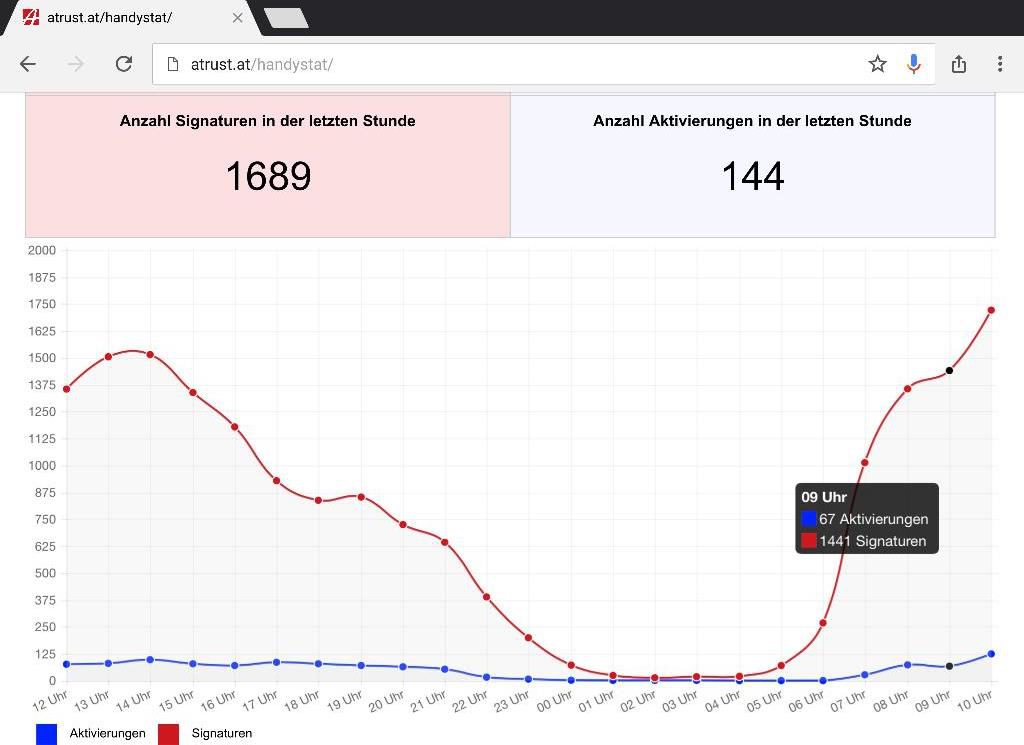The height and width of the screenshot is (745, 1024).
Task: Go back to the previous page
Action: (x=28, y=64)
